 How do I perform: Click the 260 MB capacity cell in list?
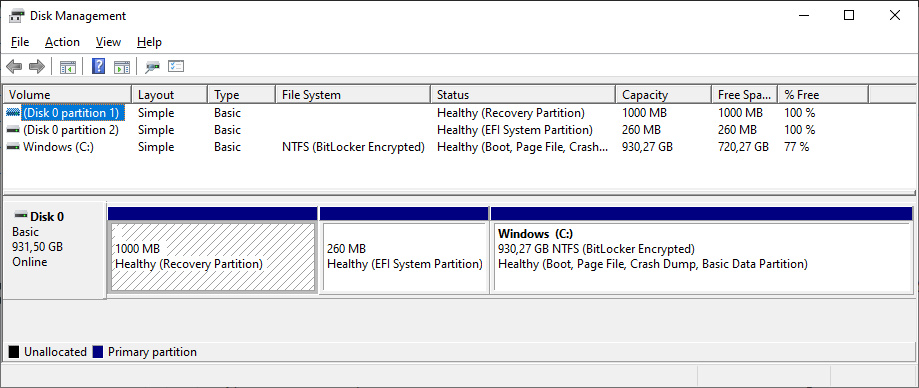pos(641,130)
